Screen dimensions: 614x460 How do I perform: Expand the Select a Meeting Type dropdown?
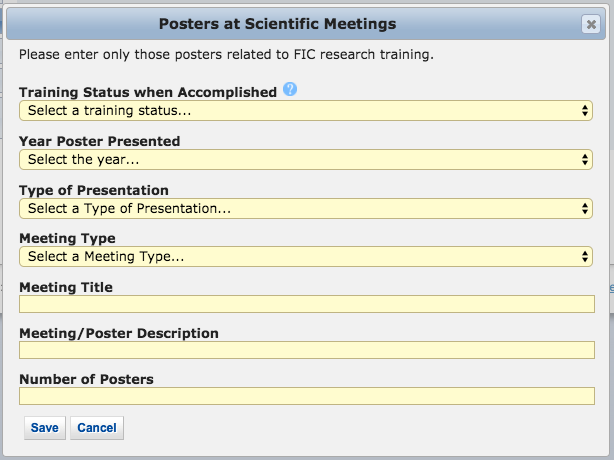[x=306, y=257]
